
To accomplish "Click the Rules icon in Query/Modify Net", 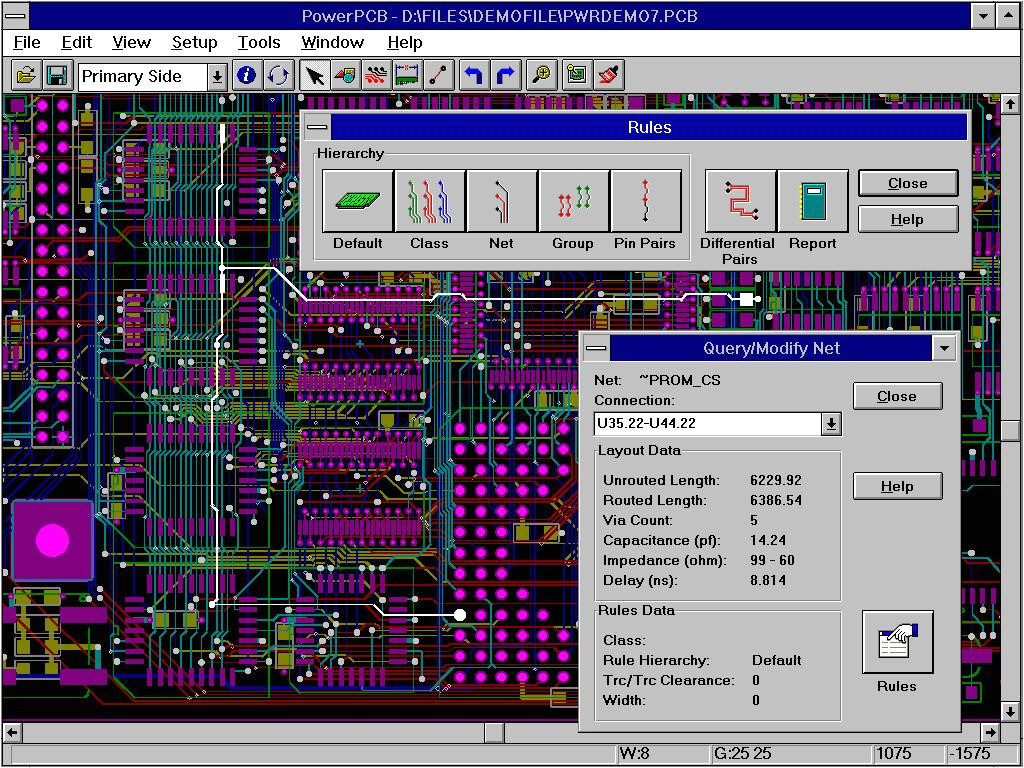I will (x=897, y=643).
